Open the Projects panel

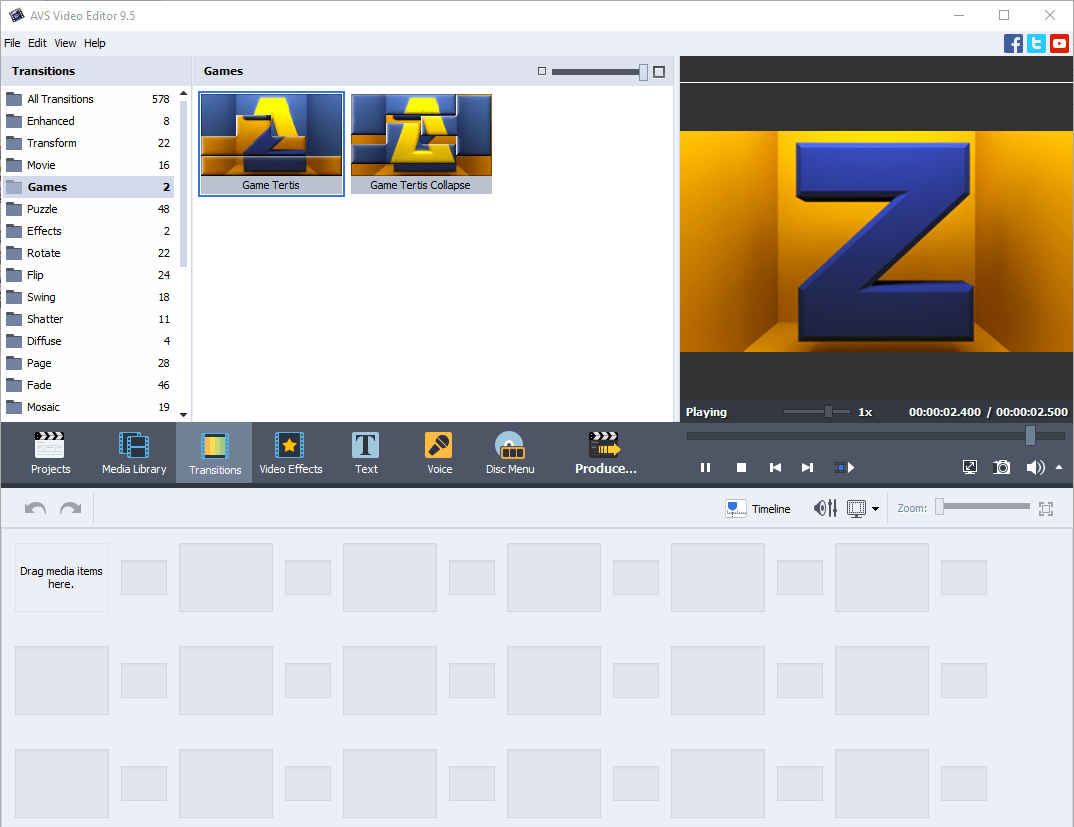coord(50,452)
